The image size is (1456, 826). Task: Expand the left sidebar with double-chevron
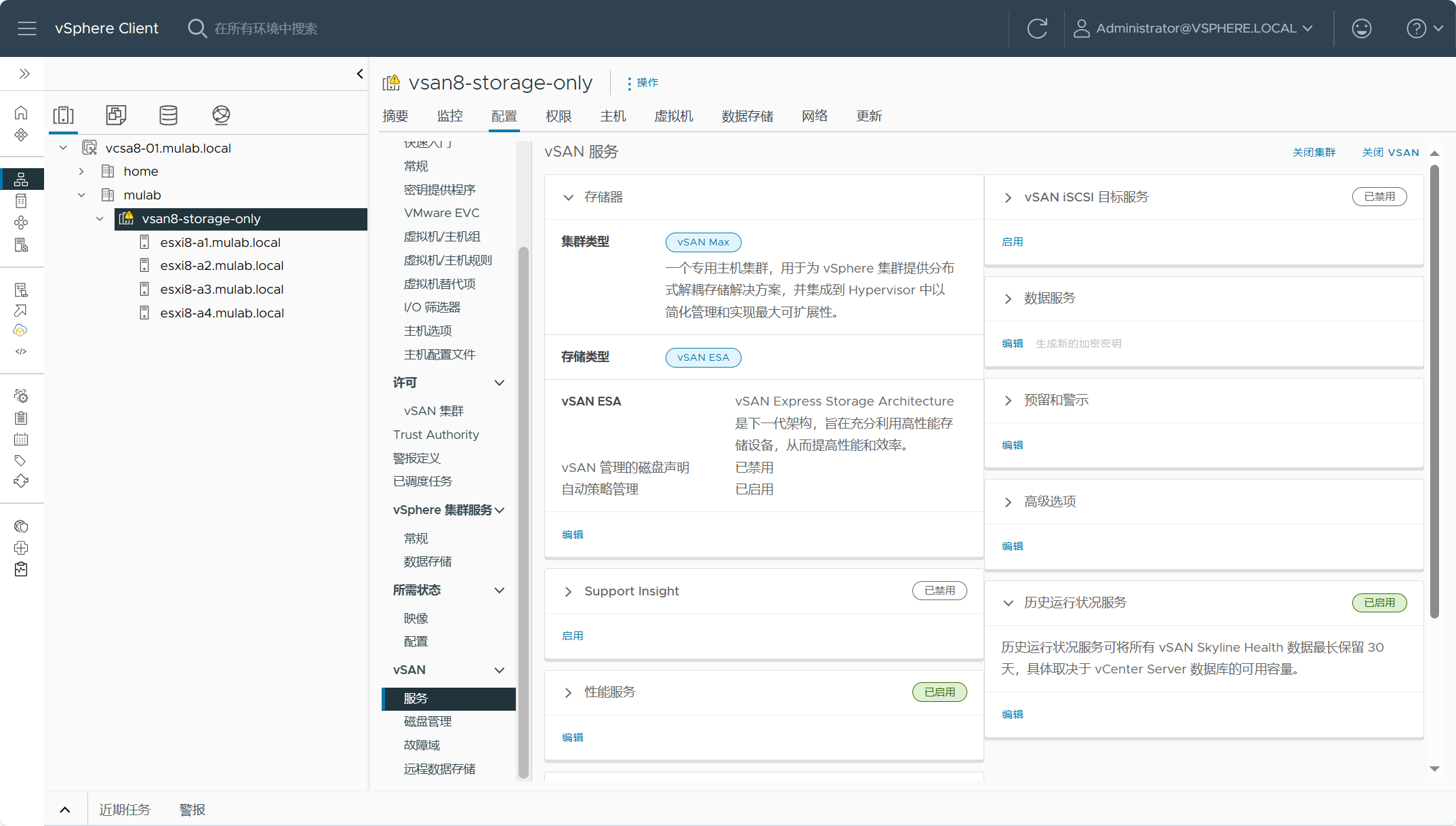pyautogui.click(x=24, y=74)
